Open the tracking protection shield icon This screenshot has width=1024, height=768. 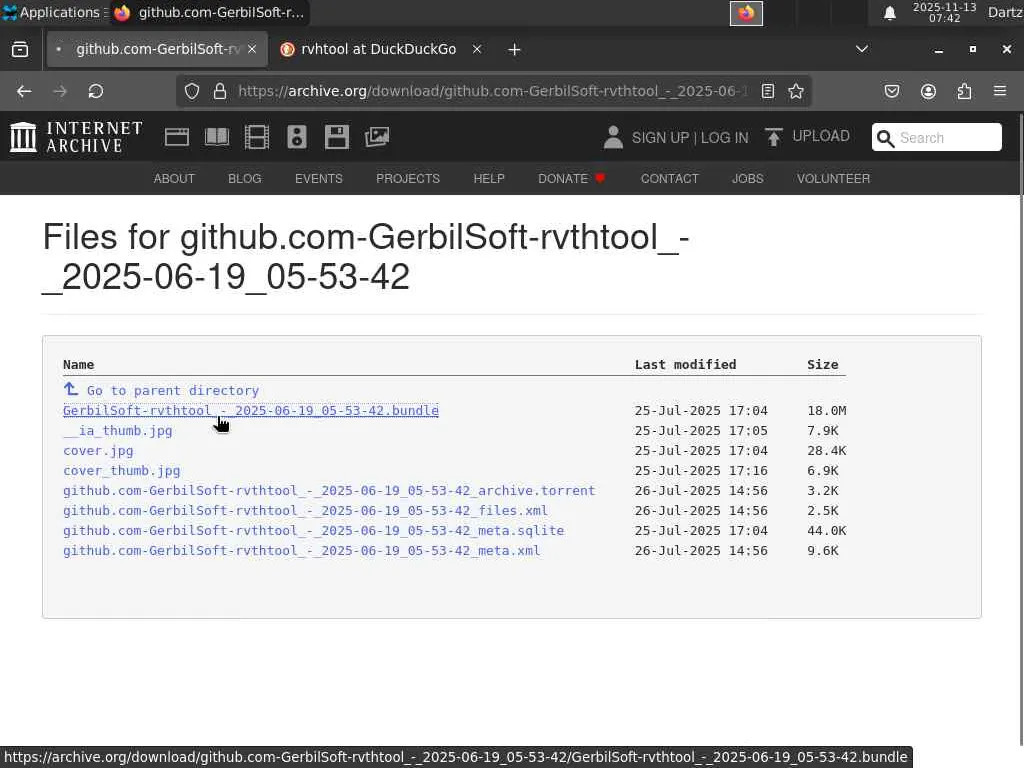coord(192,91)
